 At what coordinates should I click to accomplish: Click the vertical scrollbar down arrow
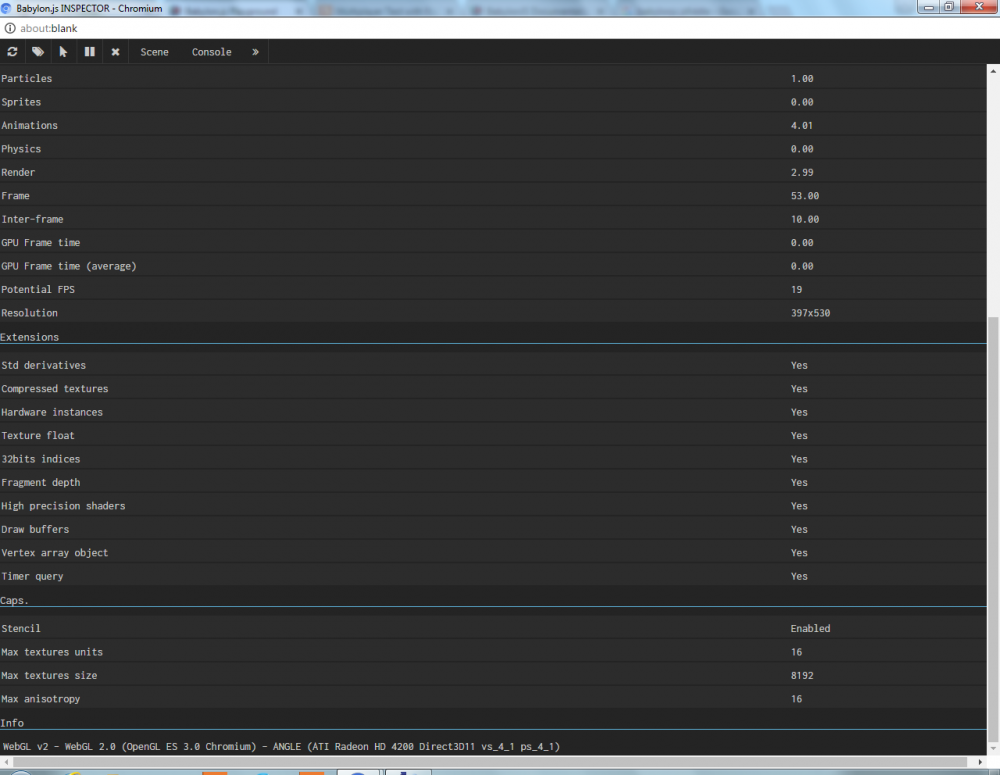click(x=993, y=748)
